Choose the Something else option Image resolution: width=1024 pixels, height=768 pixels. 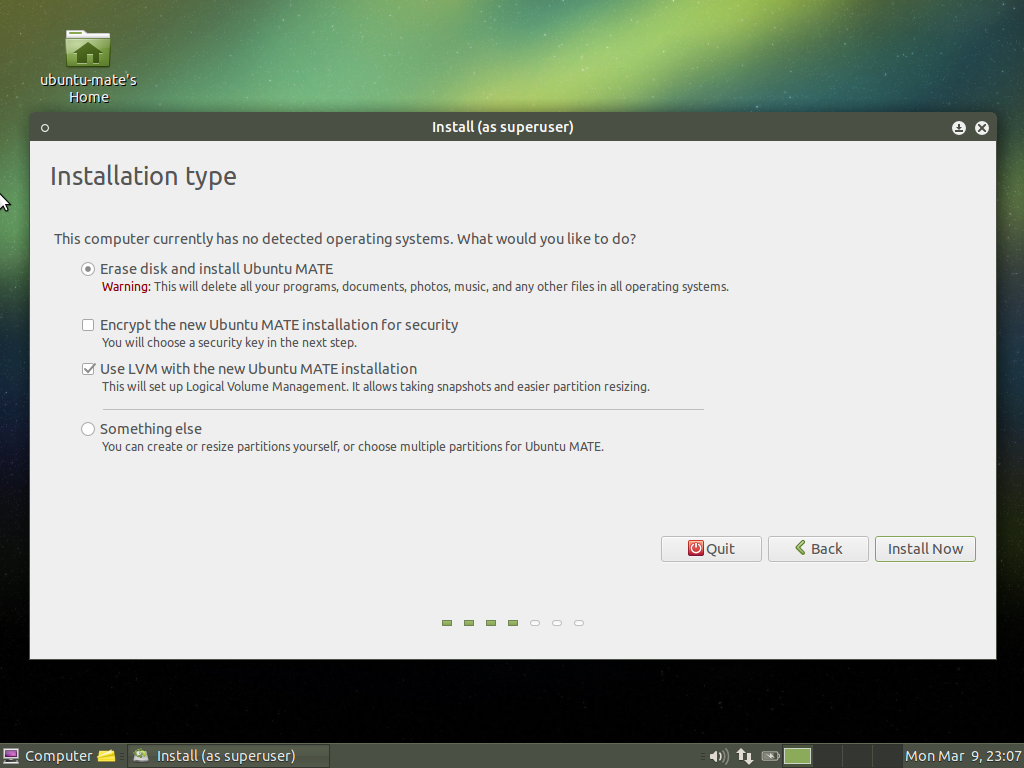[x=142, y=429]
